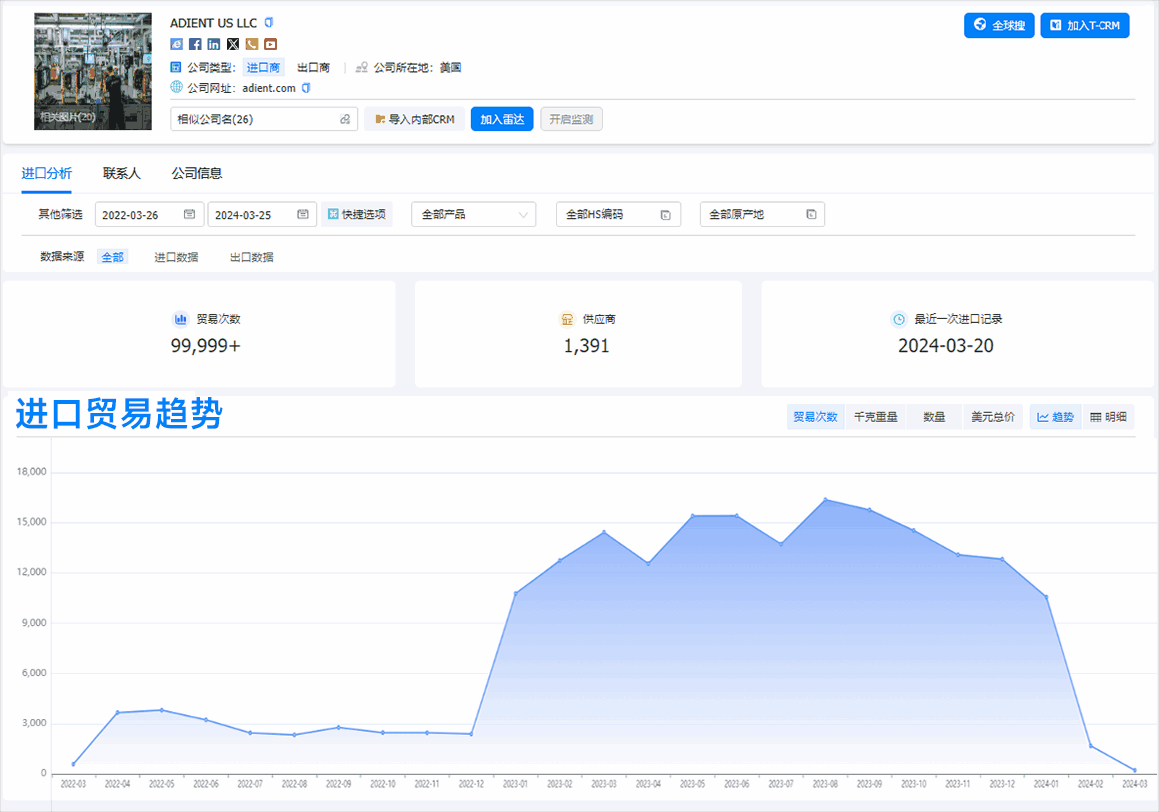Switch chart to 明细 detail view
Image resolution: width=1159 pixels, height=812 pixels.
pos(1108,417)
